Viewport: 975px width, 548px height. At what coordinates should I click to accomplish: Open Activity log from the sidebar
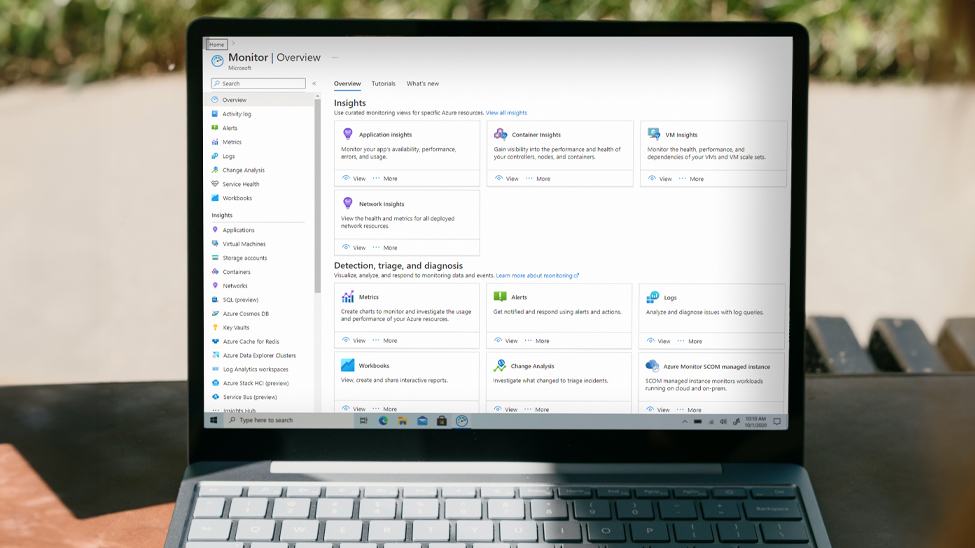point(236,114)
